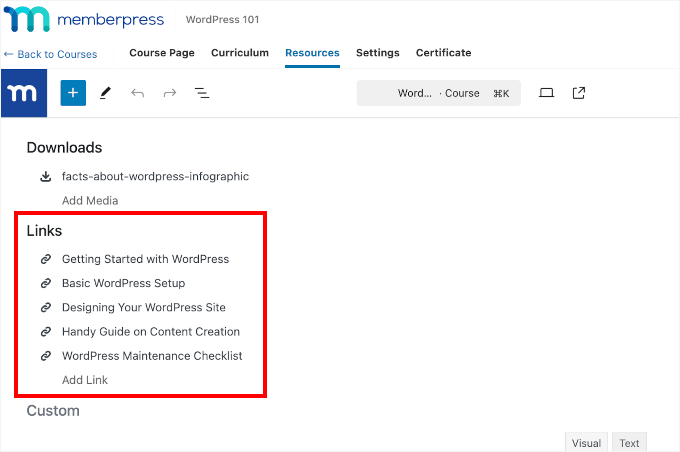Image resolution: width=680 pixels, height=452 pixels.
Task: Select the pencil Tools icon
Action: [x=105, y=93]
